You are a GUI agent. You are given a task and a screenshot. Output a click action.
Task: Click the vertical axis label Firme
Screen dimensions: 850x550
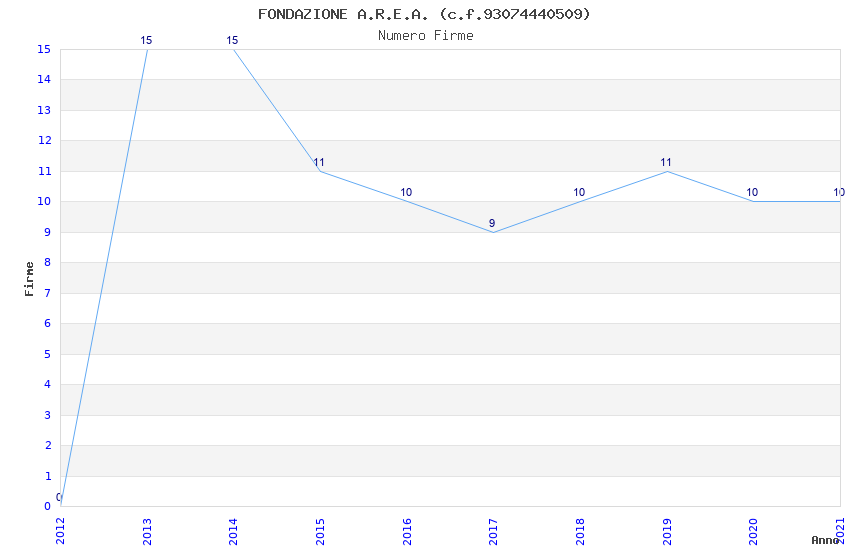pos(29,279)
